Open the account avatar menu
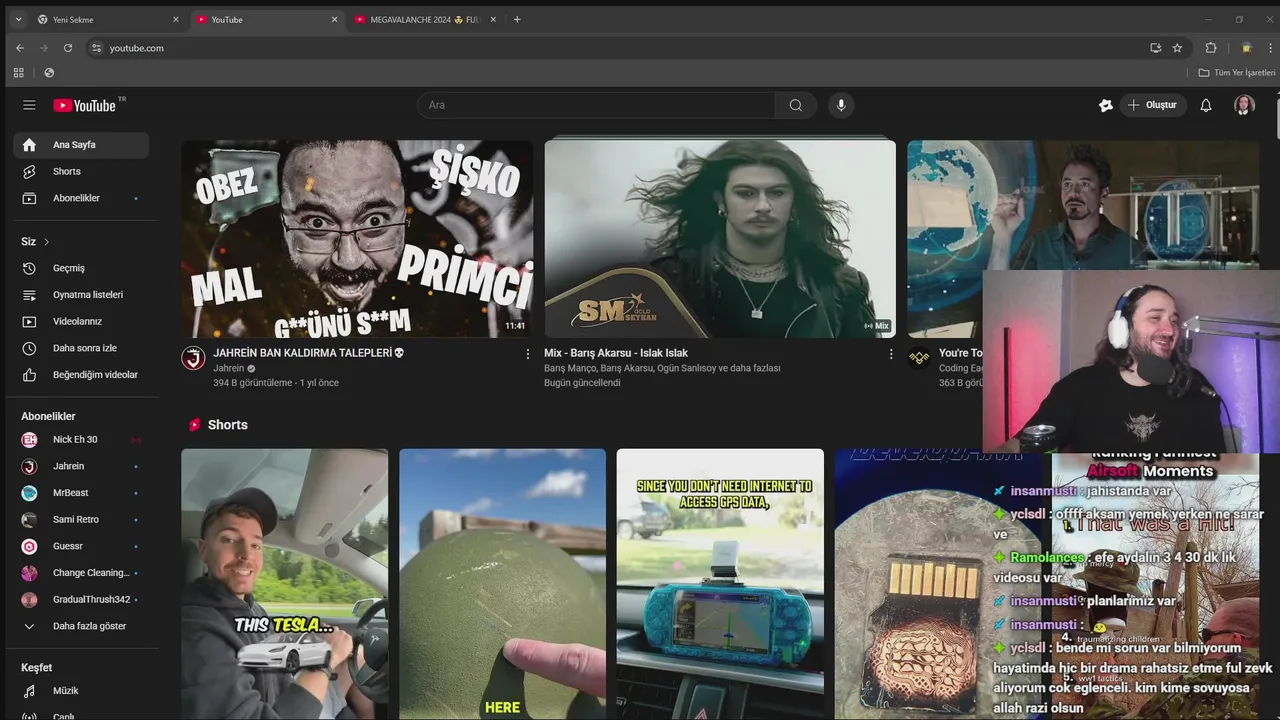Viewport: 1280px width, 720px height. point(1244,105)
